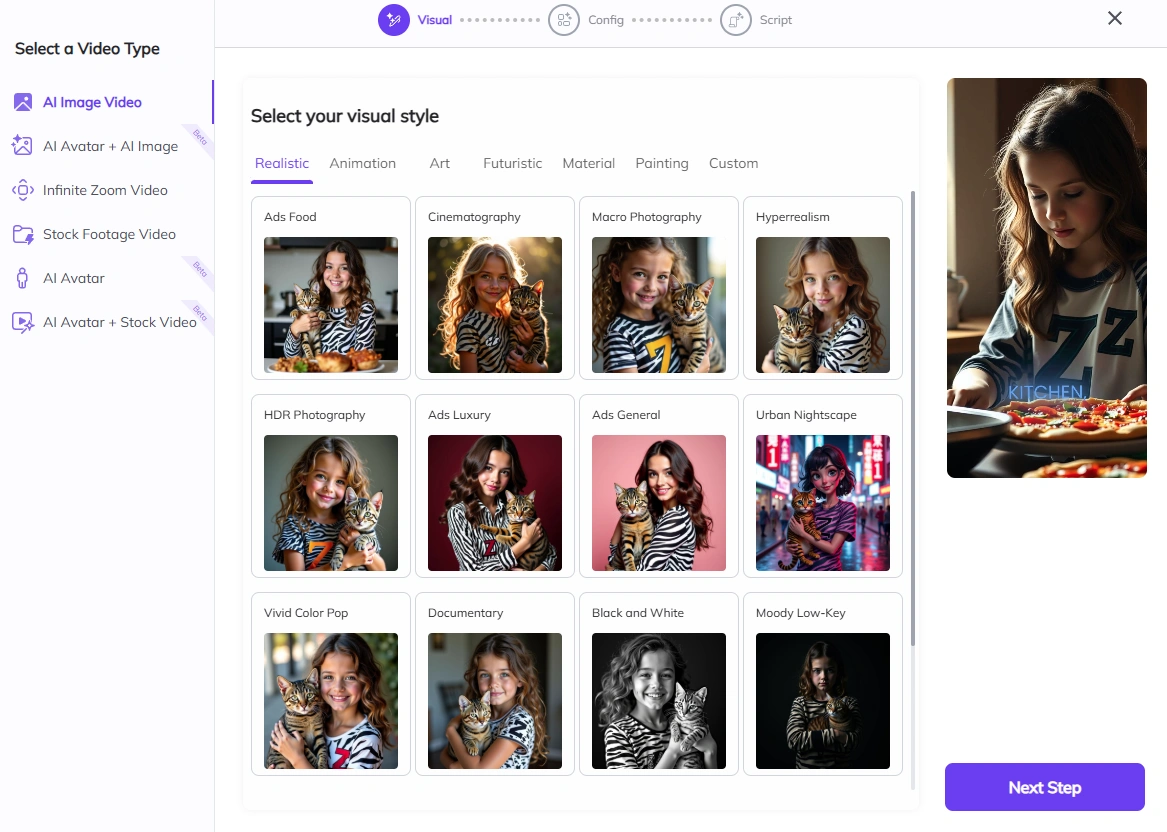
Task: Select the Black and White thumbnail
Action: (x=659, y=701)
